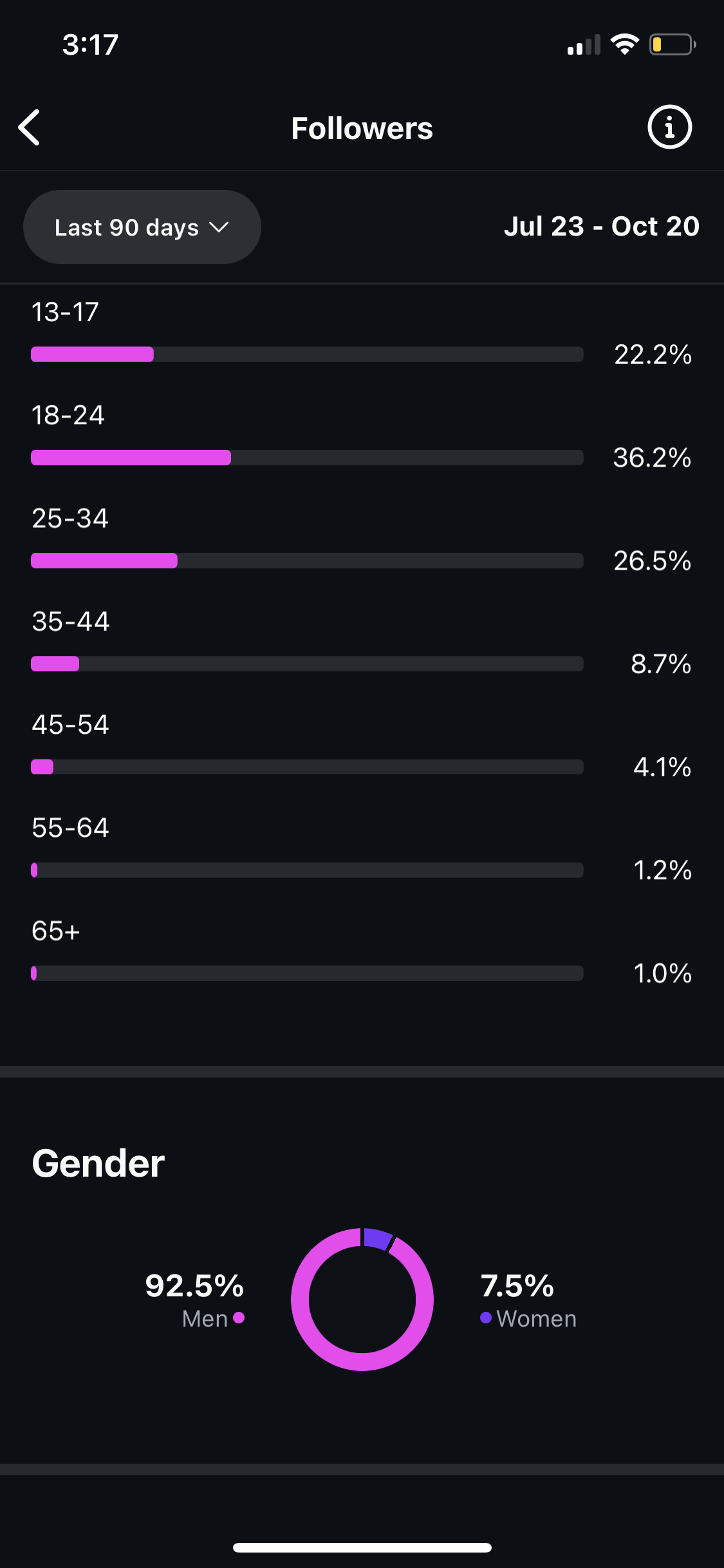The image size is (724, 1568).
Task: Tap the Jul 23 - Oct 20 date range
Action: tap(601, 227)
